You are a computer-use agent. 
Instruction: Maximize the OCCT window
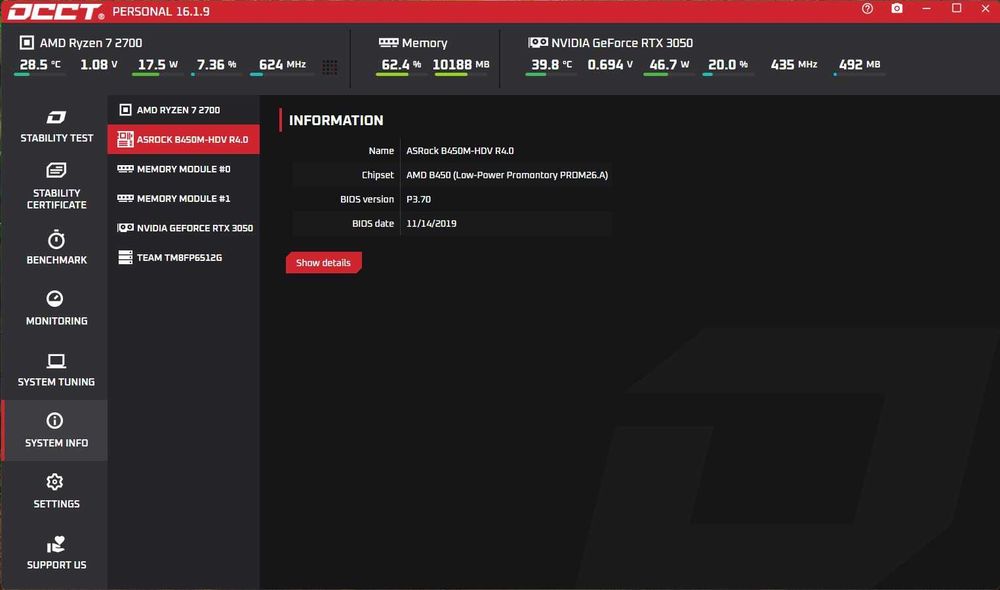point(957,9)
